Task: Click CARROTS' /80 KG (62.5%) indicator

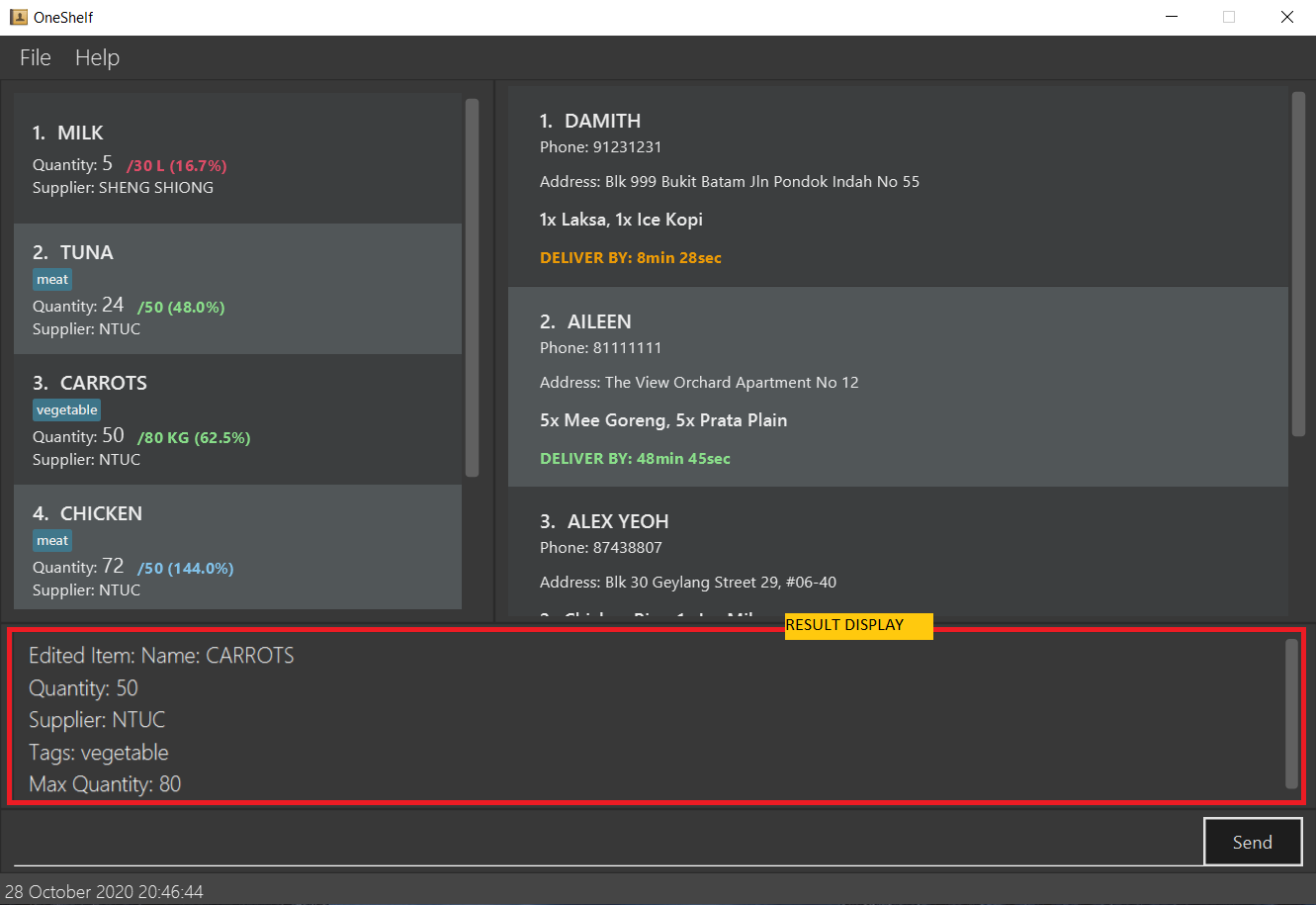Action: coord(194,438)
